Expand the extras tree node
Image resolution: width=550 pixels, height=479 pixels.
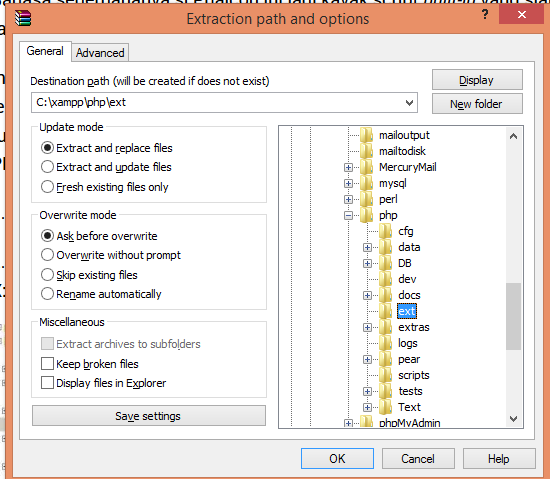tap(367, 328)
